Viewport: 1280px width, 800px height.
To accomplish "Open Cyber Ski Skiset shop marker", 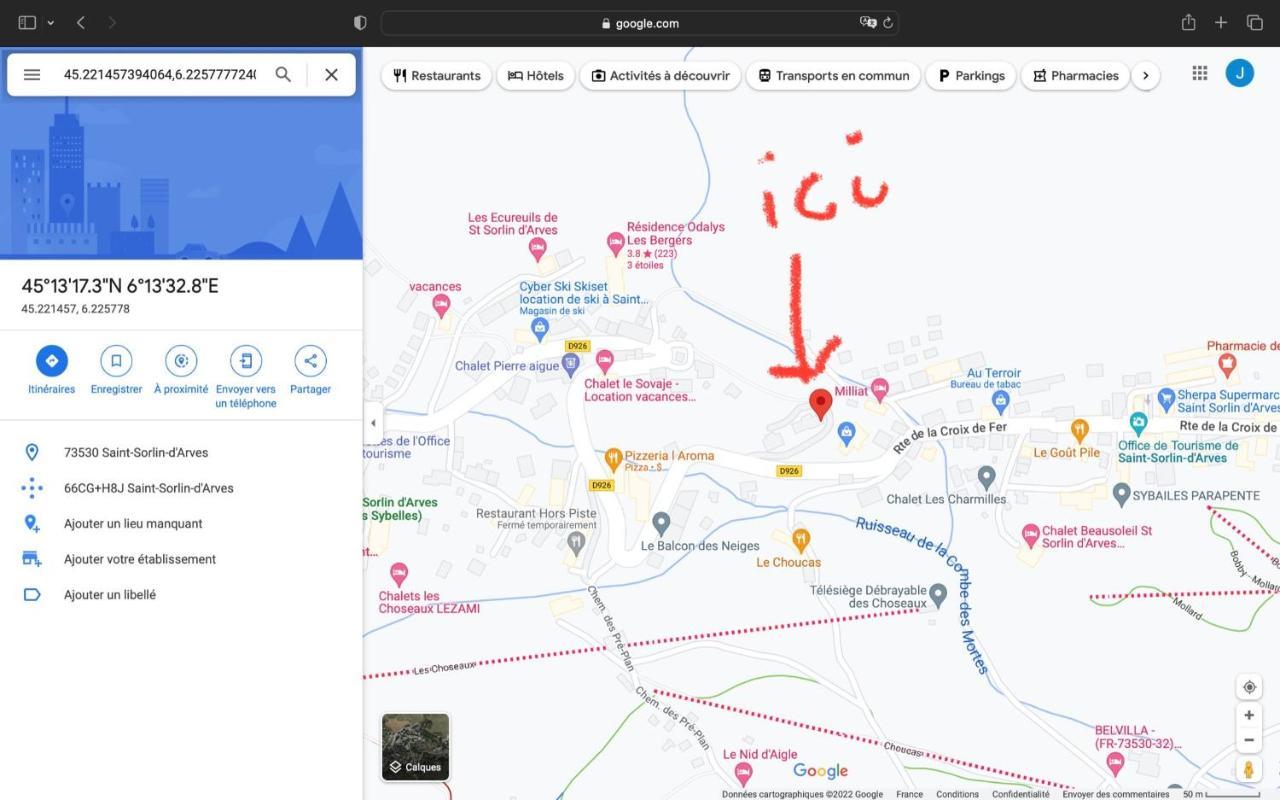I will (540, 328).
